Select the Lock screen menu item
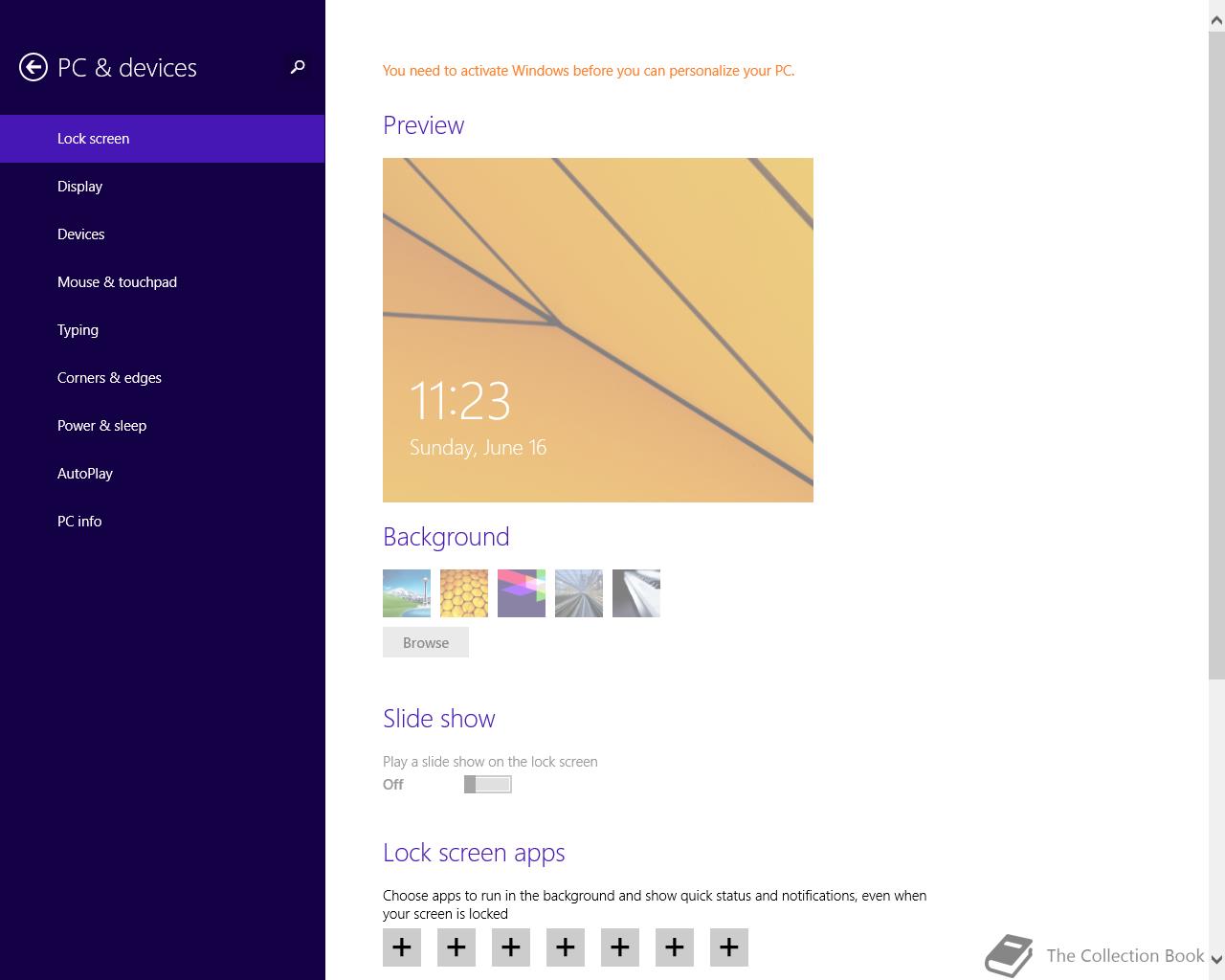 (163, 139)
